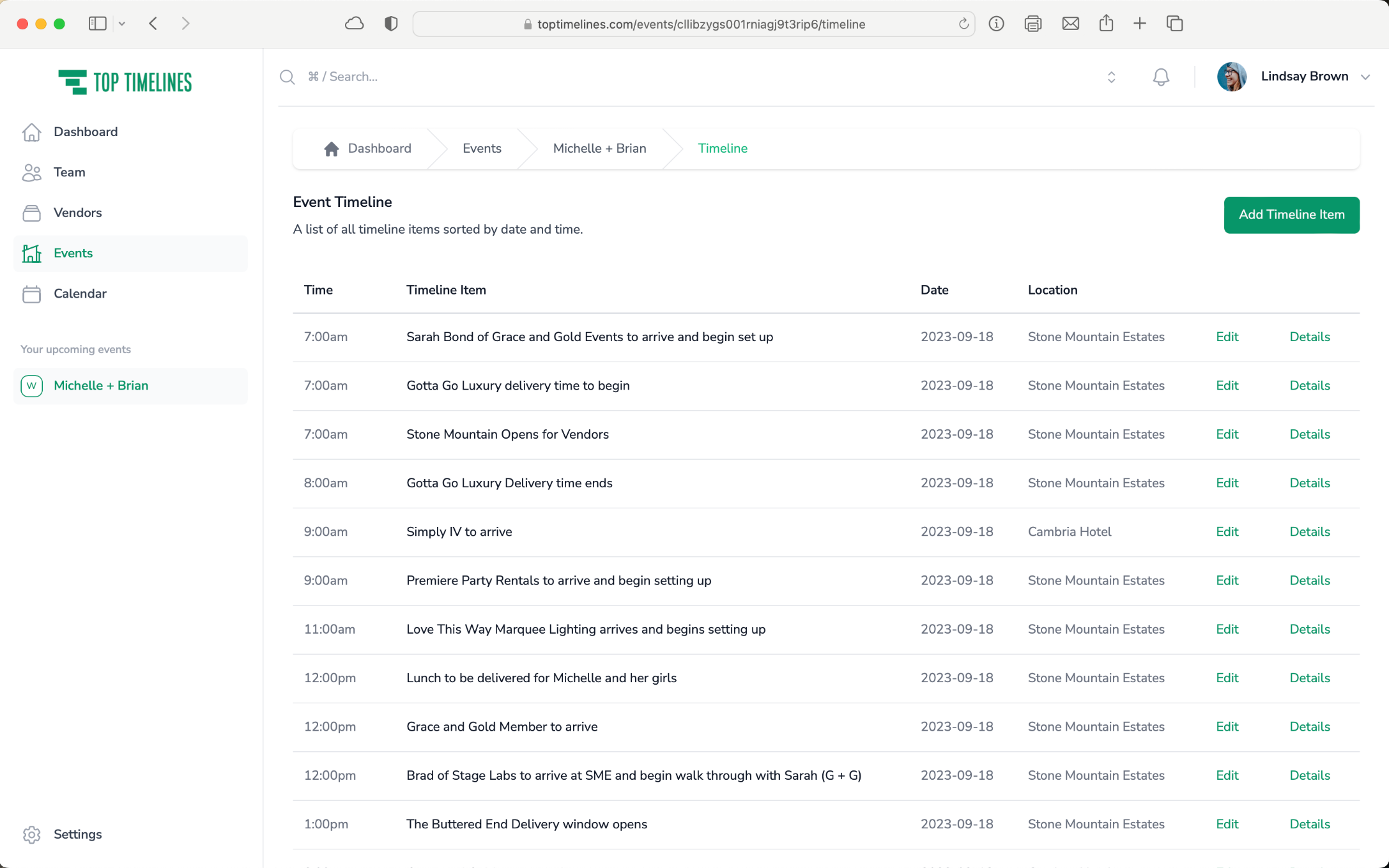This screenshot has height=868, width=1389.
Task: Open the search scope up-down selector
Action: 1111,77
